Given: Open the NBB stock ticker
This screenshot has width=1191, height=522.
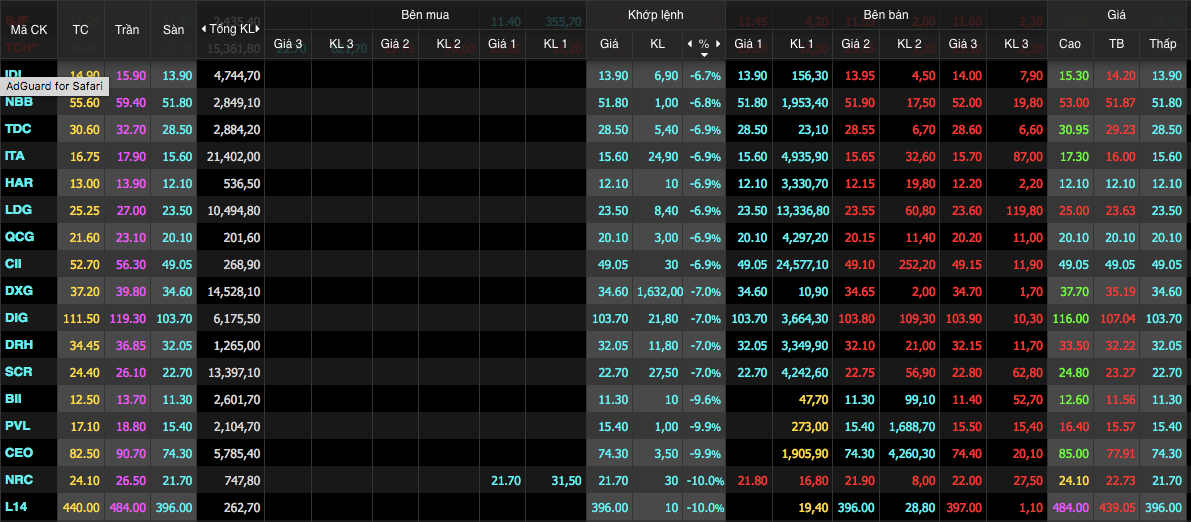Looking at the screenshot, I should tap(17, 102).
